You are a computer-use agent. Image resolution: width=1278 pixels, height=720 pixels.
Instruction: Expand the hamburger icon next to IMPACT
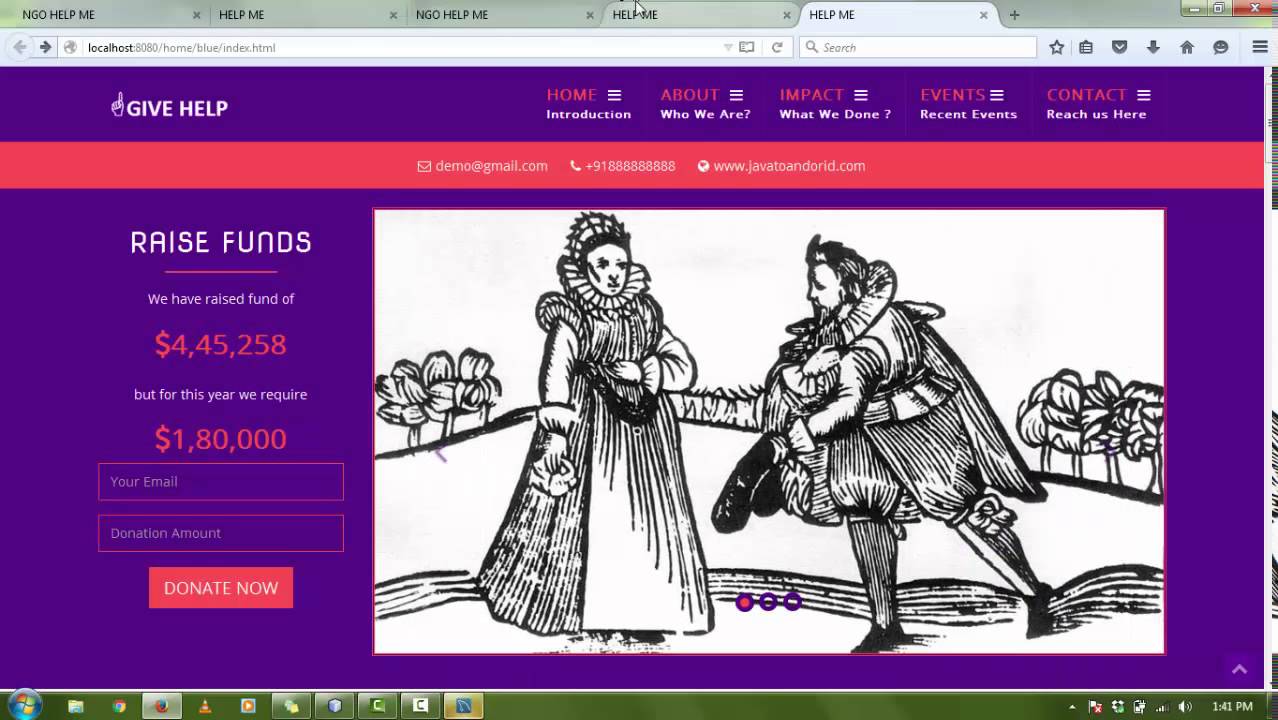point(860,95)
